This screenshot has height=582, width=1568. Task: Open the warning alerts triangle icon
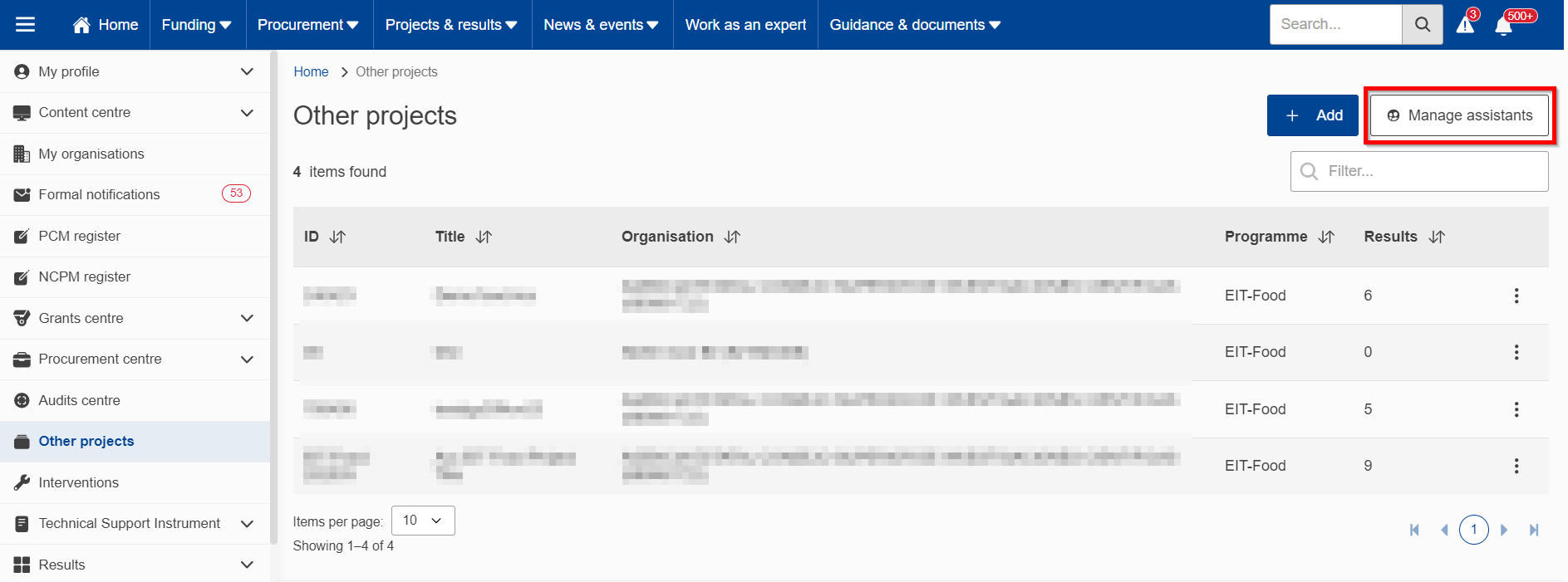1465,25
